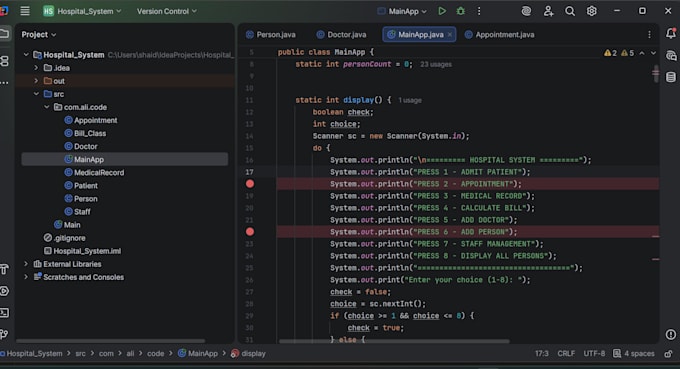This screenshot has width=680, height=369.
Task: Collapse the com.ali.code package
Action: pos(46,107)
